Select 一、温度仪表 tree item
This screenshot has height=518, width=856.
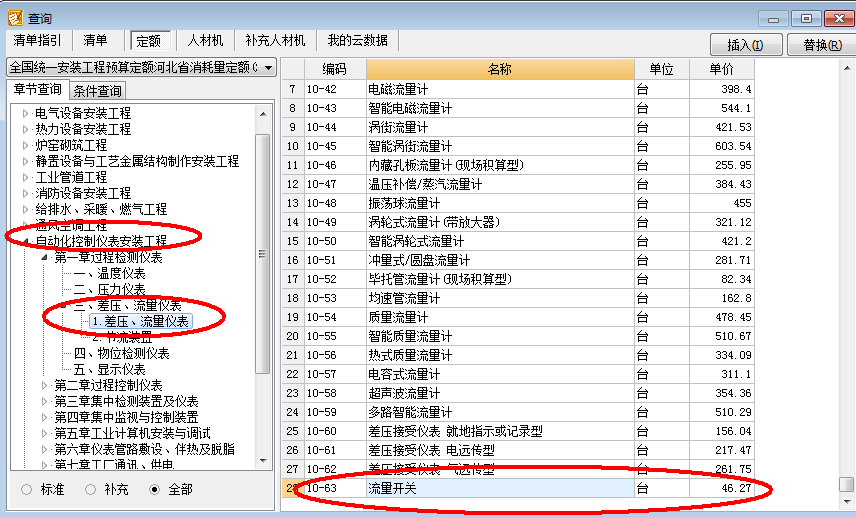[109, 273]
